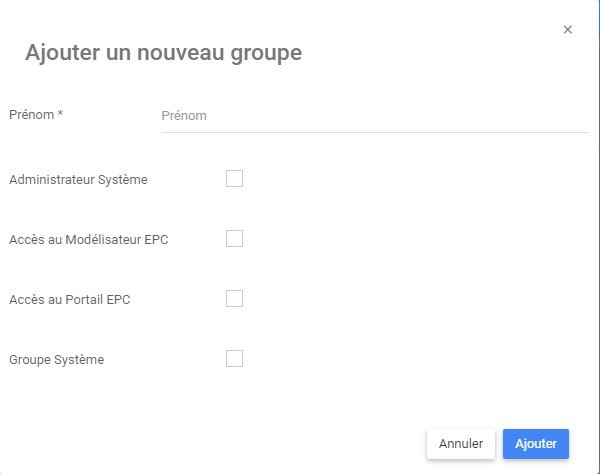Image resolution: width=600 pixels, height=474 pixels.
Task: Grant system administrator rights via its checkbox
Action: (x=235, y=179)
